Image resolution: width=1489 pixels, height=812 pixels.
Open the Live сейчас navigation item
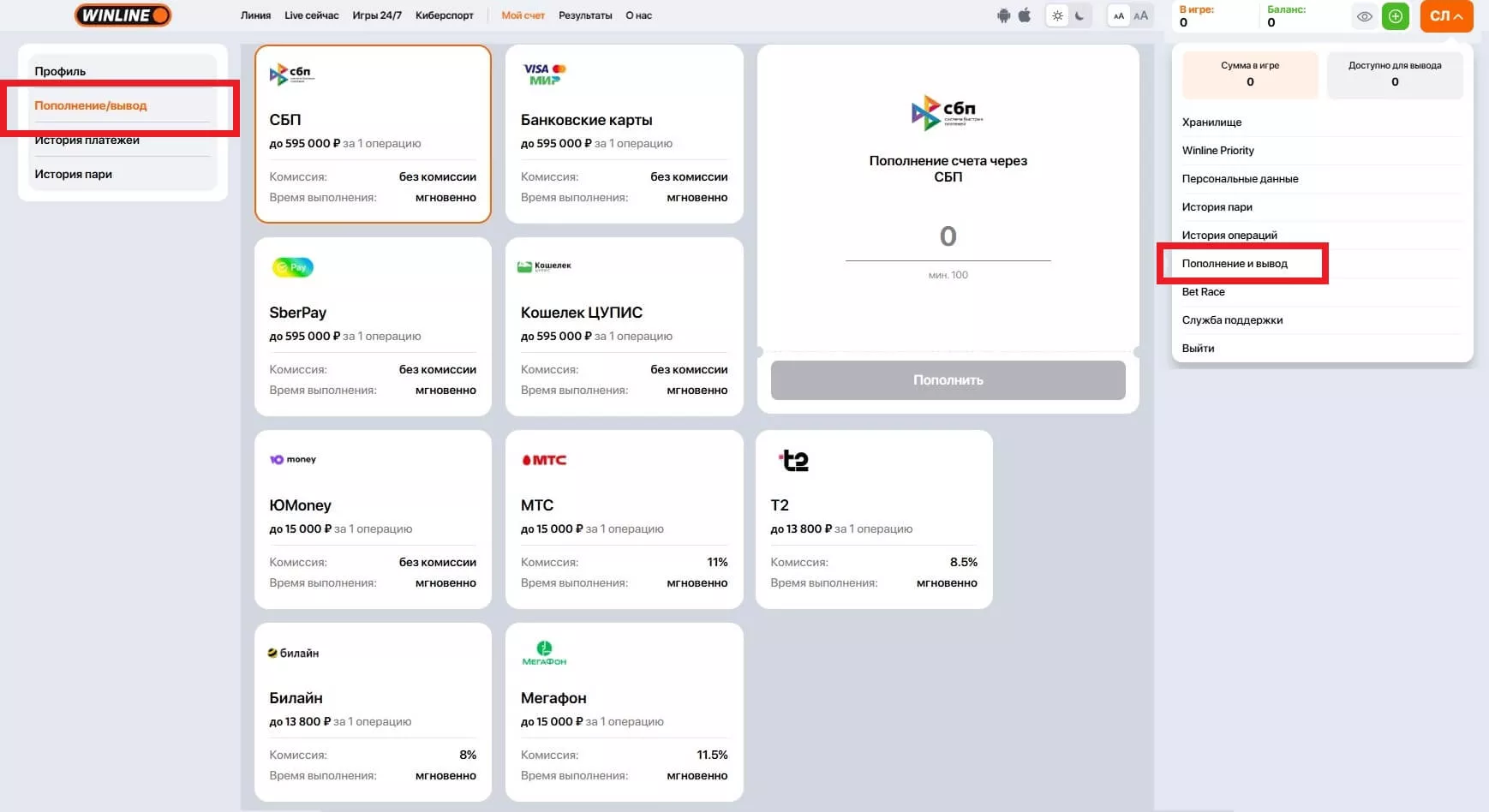(311, 15)
